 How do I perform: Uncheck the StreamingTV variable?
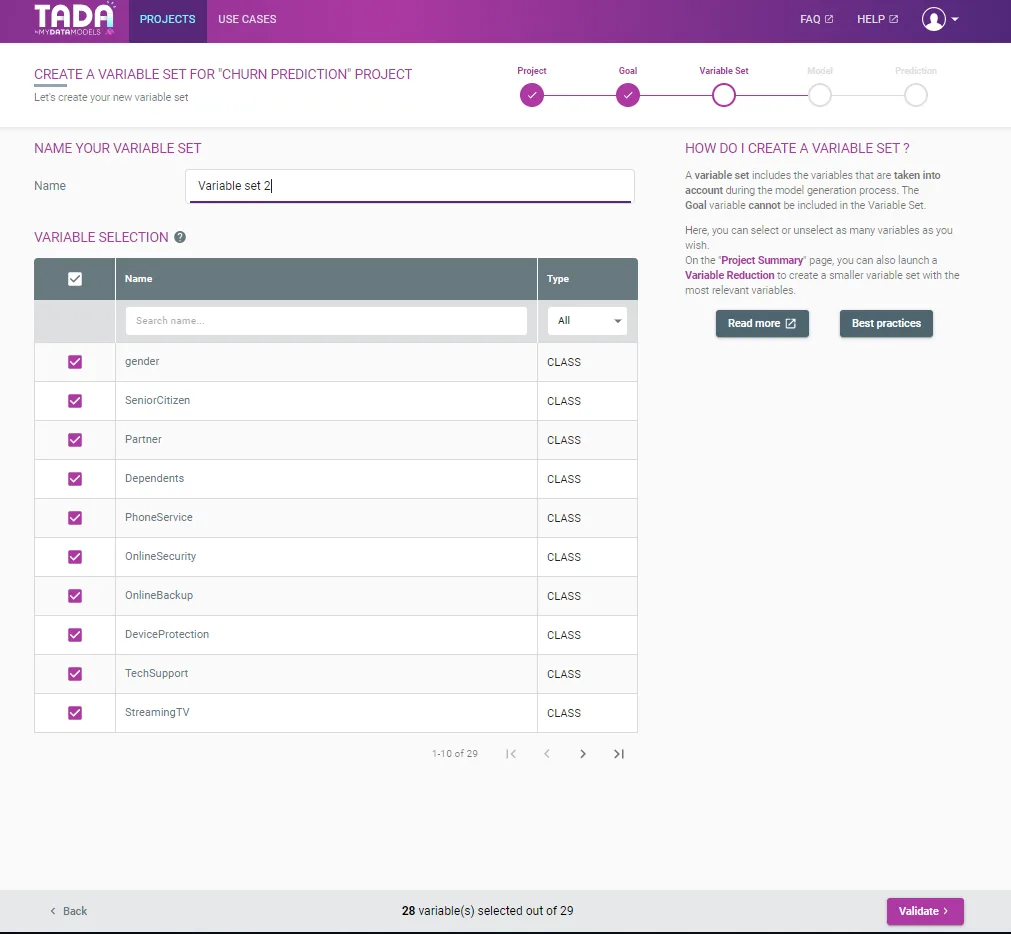tap(75, 713)
